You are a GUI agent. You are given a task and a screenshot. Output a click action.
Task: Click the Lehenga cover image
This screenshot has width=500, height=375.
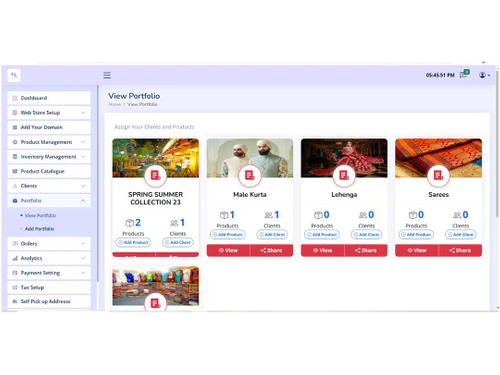click(344, 158)
